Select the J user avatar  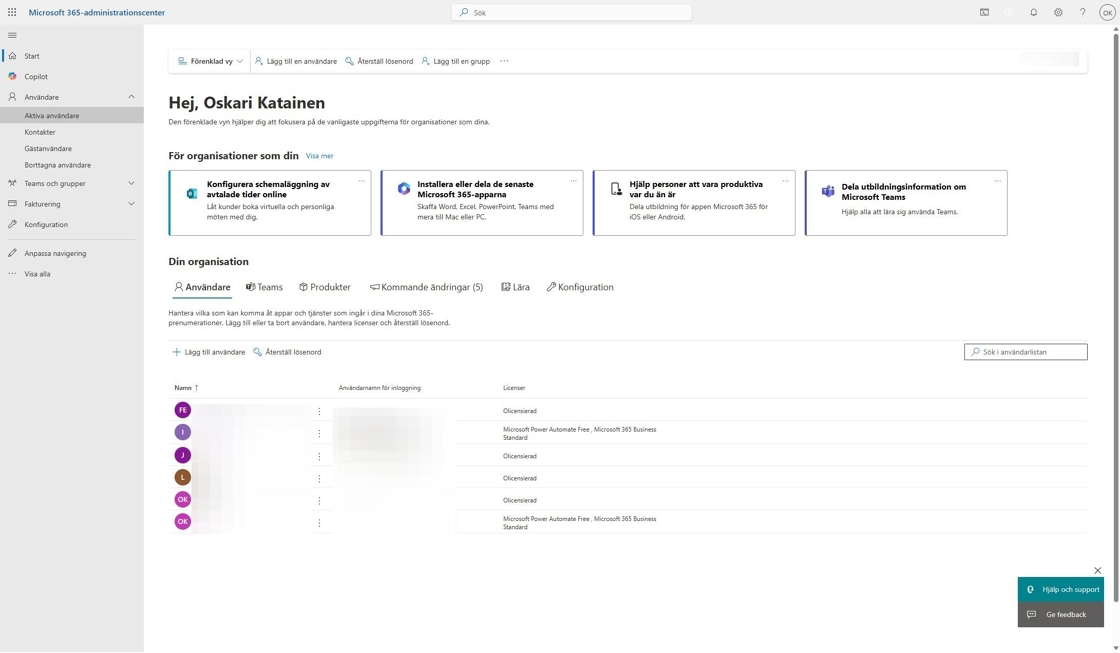[x=183, y=455]
